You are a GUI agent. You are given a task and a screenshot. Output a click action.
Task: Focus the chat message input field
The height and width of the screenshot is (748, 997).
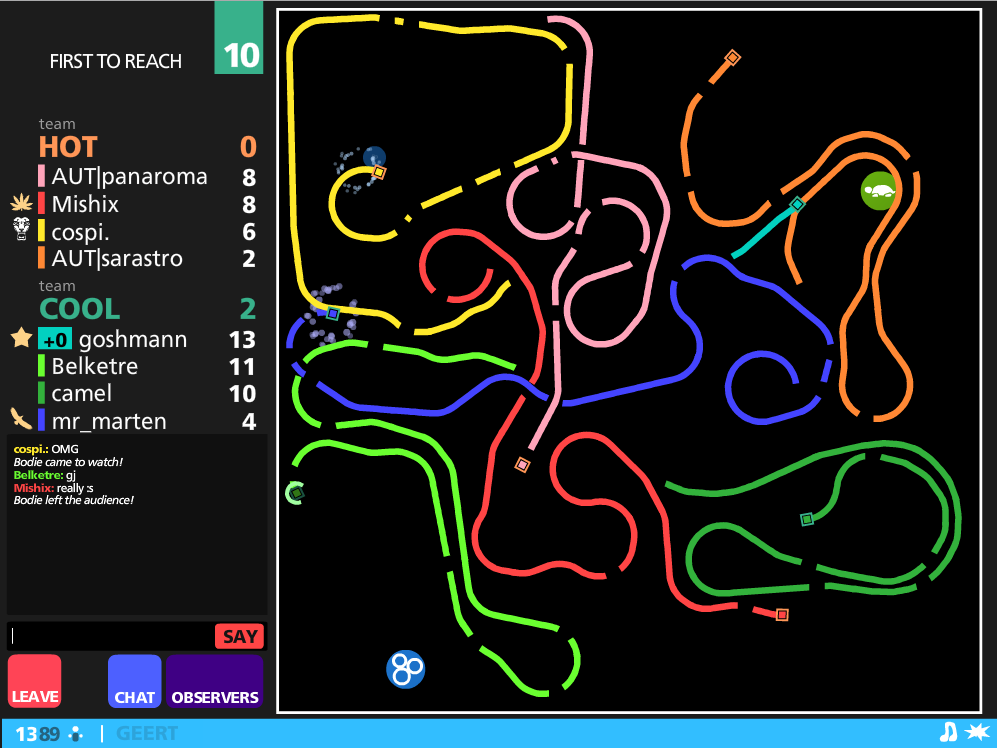(x=111, y=636)
